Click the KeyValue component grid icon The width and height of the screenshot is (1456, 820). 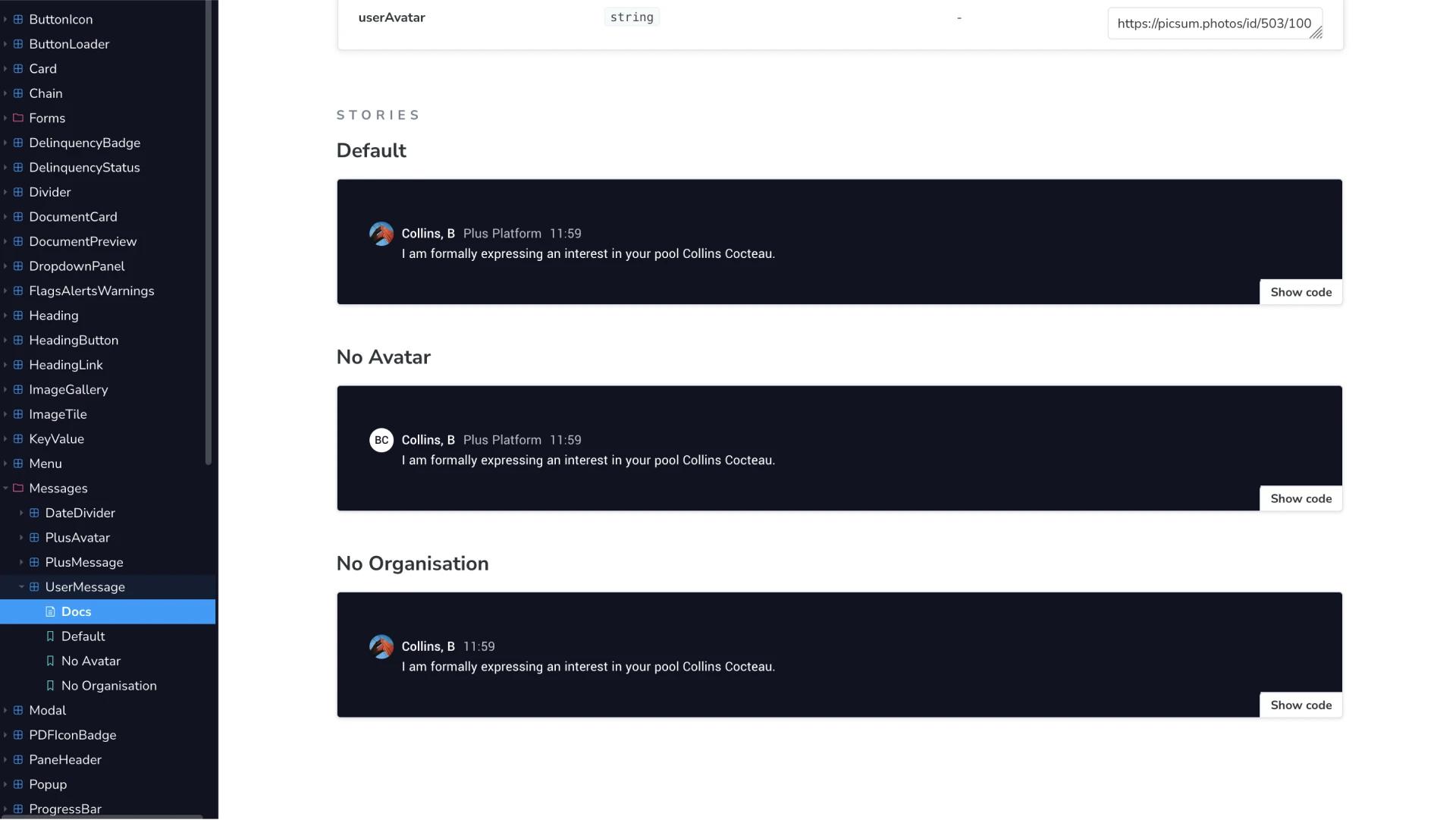coord(18,439)
